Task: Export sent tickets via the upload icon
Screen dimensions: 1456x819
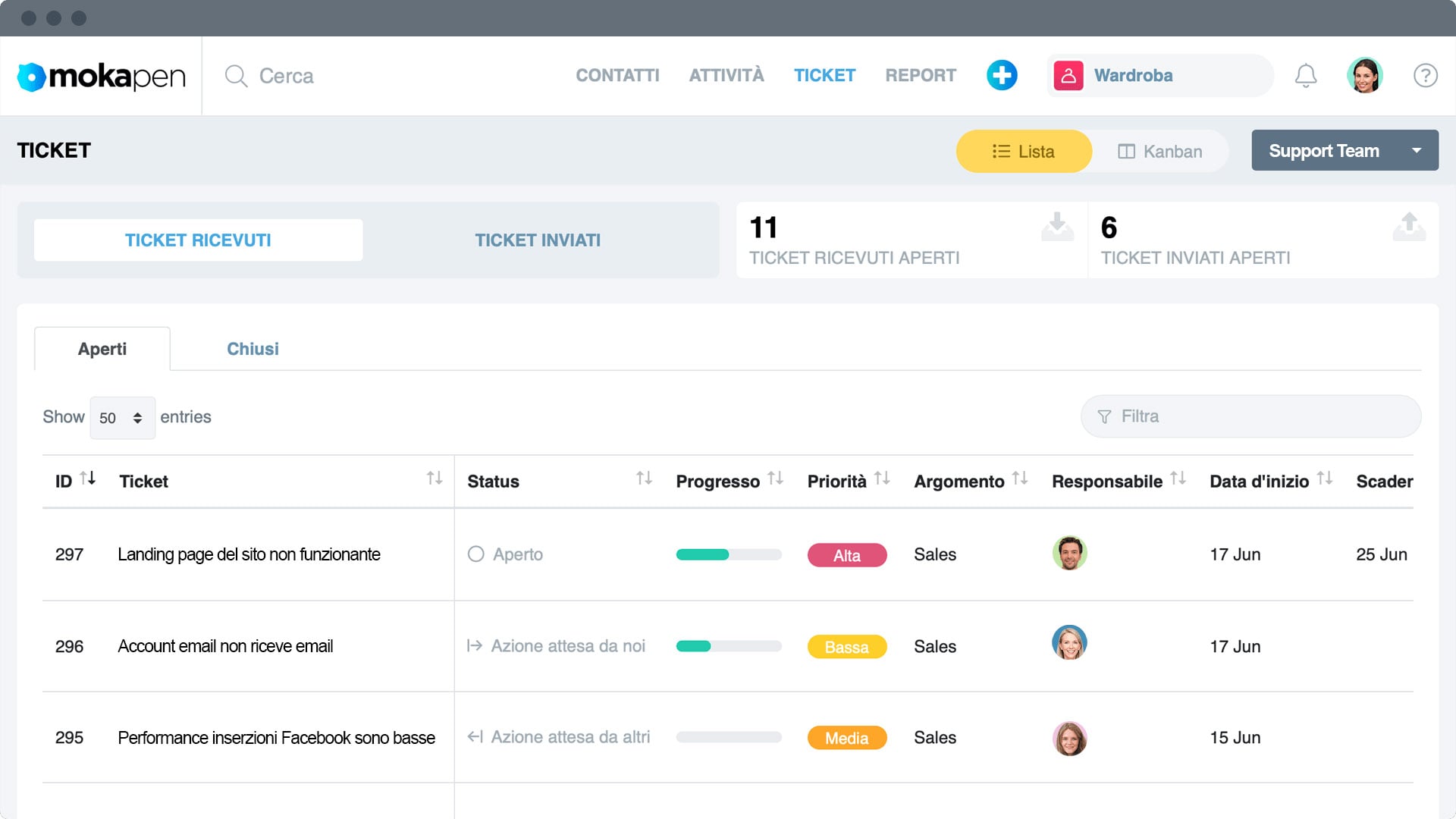Action: click(x=1409, y=227)
